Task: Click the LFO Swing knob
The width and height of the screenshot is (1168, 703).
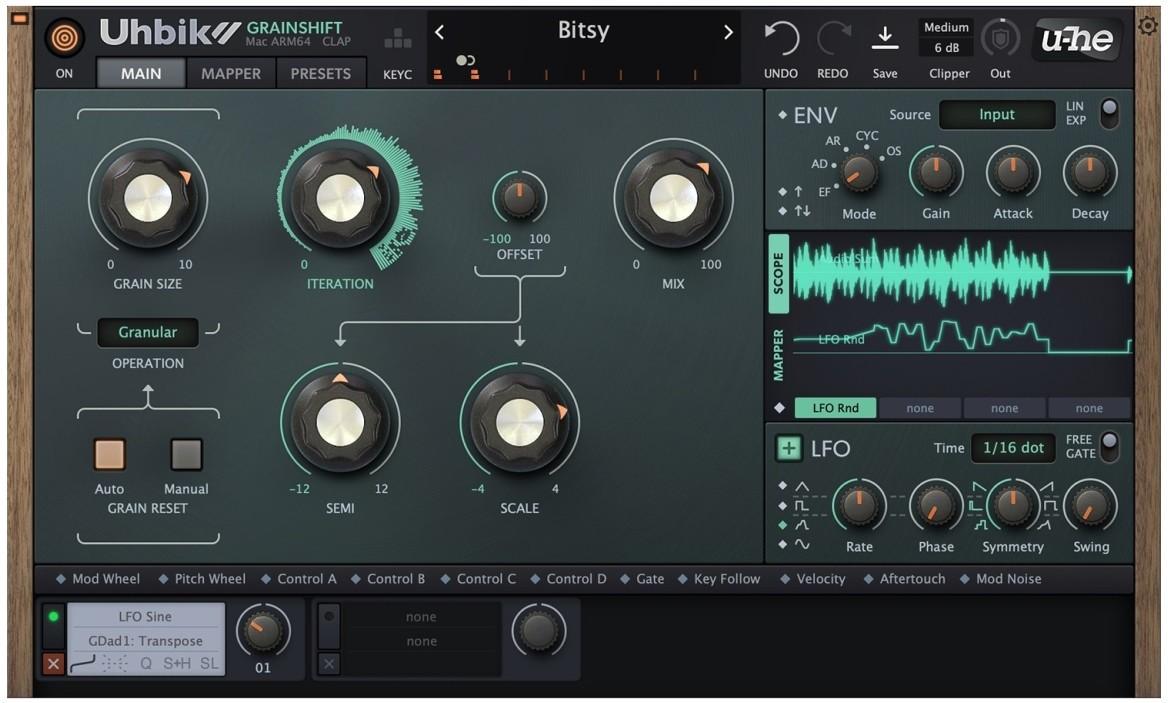Action: (1090, 506)
